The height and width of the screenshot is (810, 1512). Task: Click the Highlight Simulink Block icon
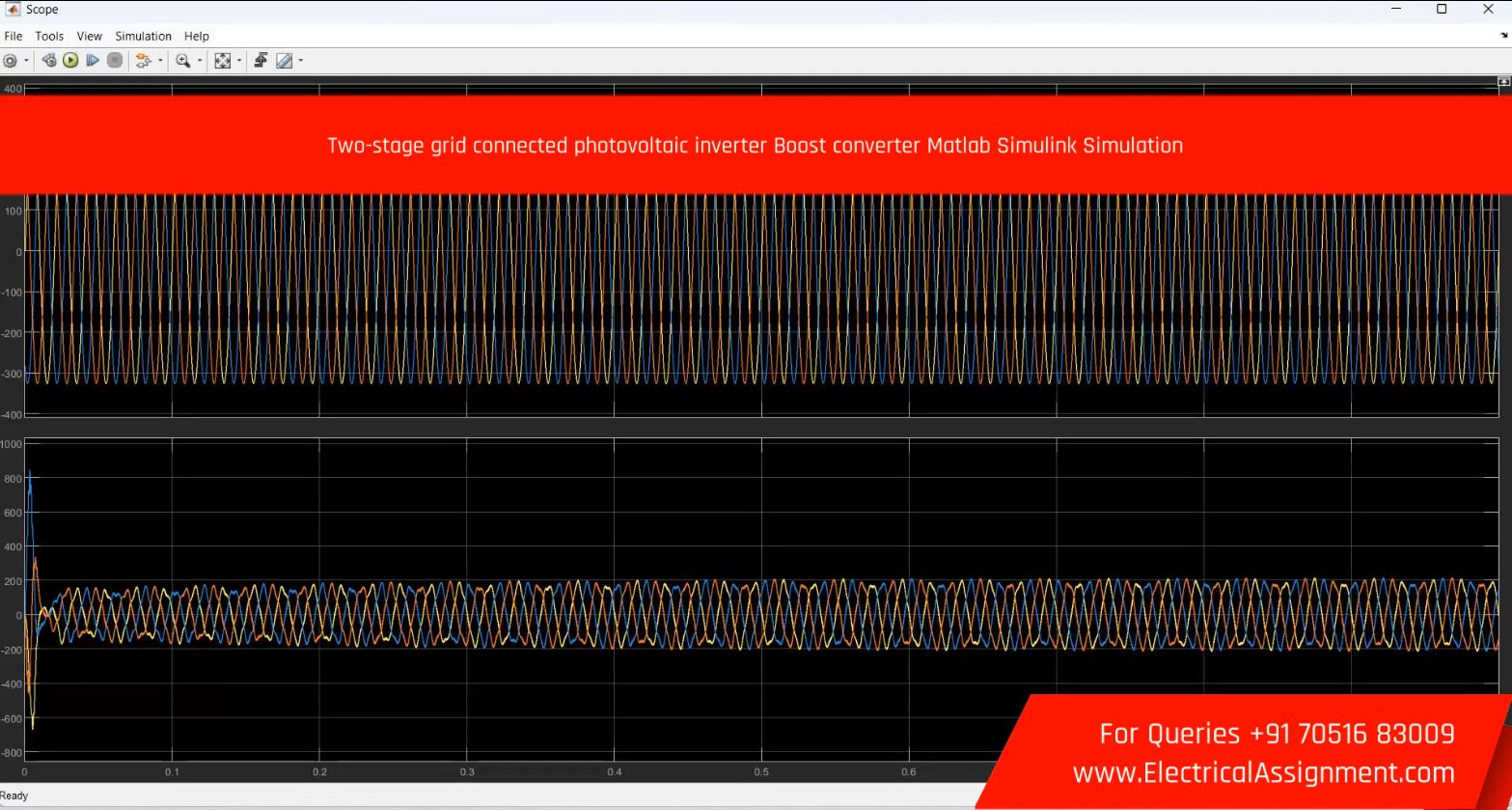(x=143, y=61)
